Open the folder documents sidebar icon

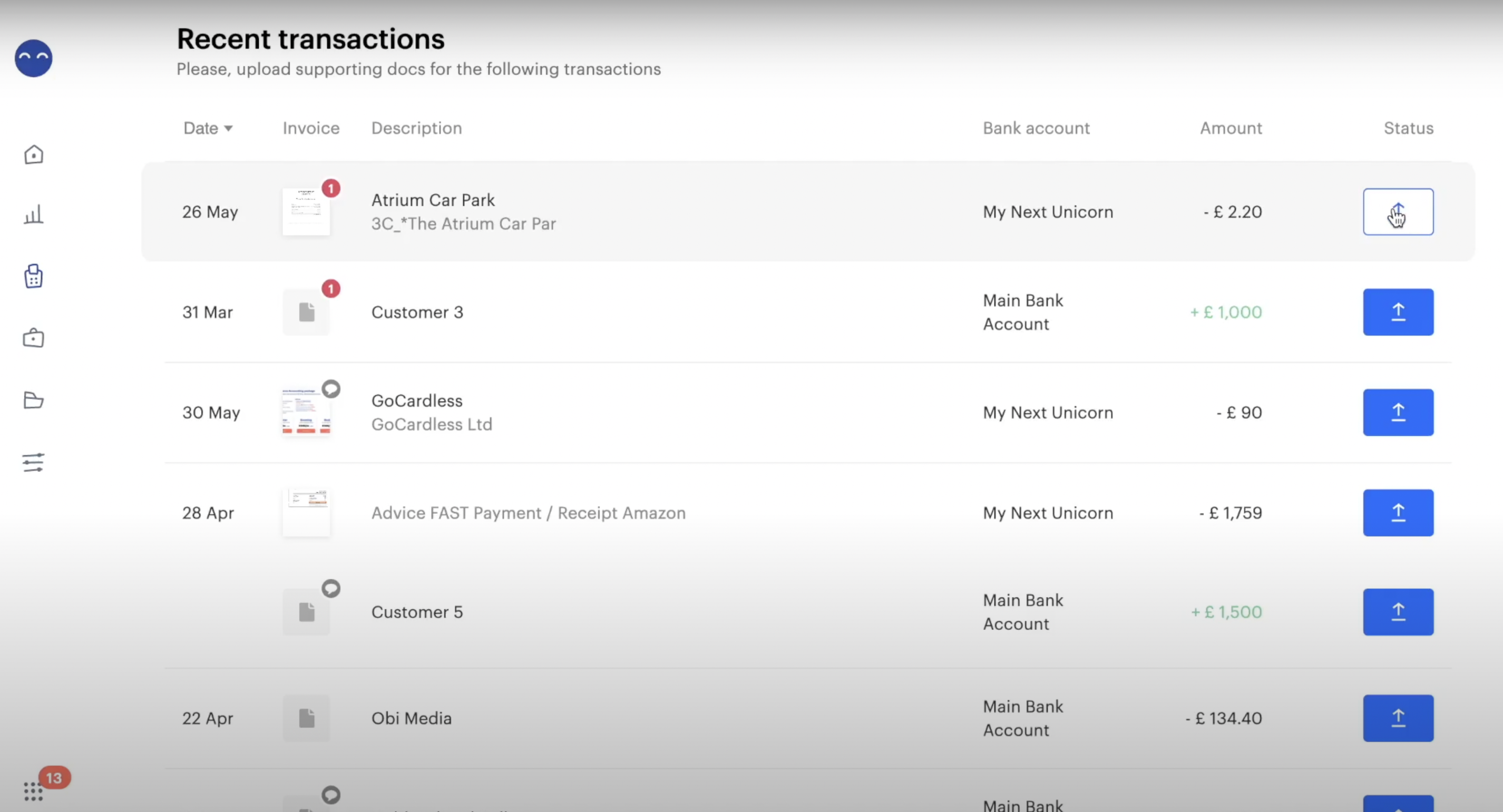point(33,400)
